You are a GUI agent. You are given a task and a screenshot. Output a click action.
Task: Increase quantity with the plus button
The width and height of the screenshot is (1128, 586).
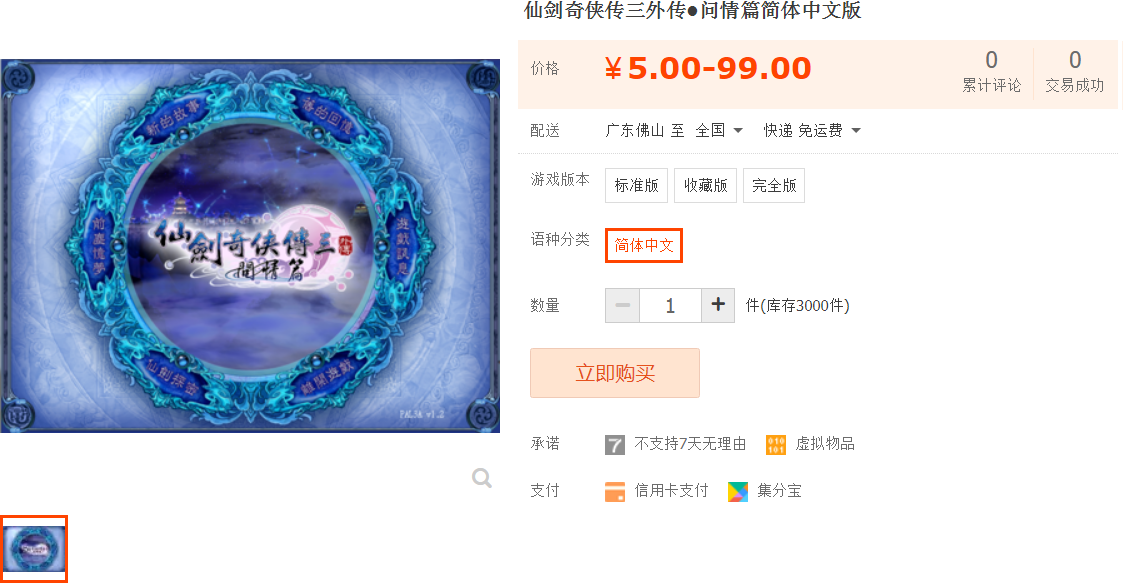(717, 306)
